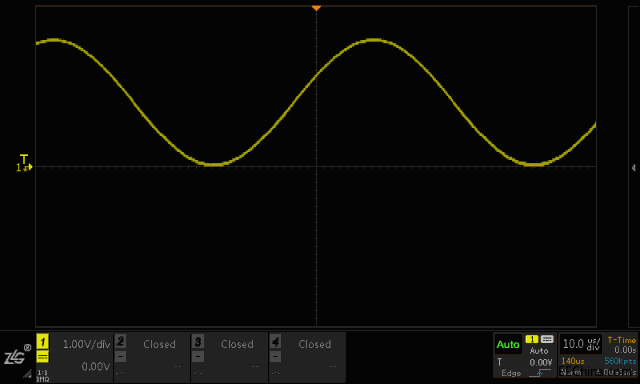Viewport: 640px width, 384px height.
Task: Turn on channel 3 number badge
Action: click(x=198, y=341)
